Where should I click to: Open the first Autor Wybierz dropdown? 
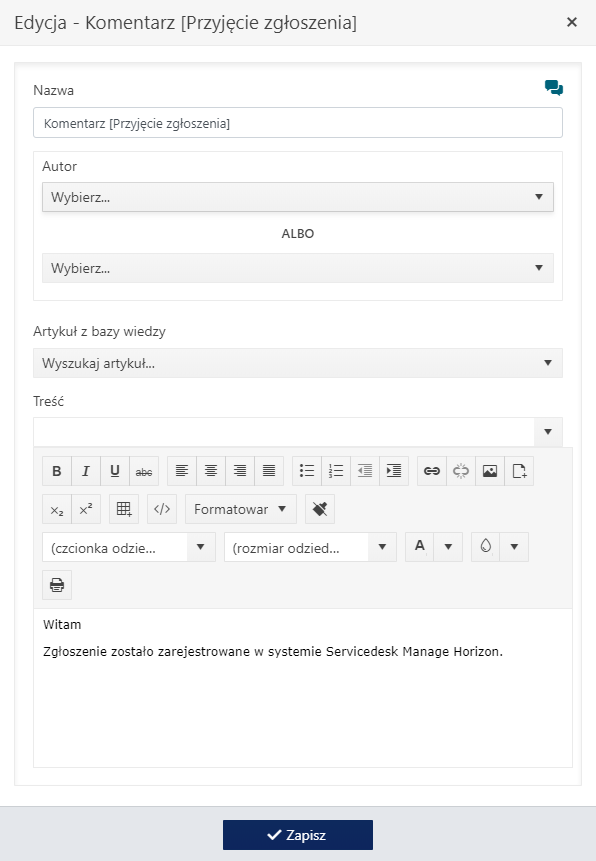[x=298, y=197]
